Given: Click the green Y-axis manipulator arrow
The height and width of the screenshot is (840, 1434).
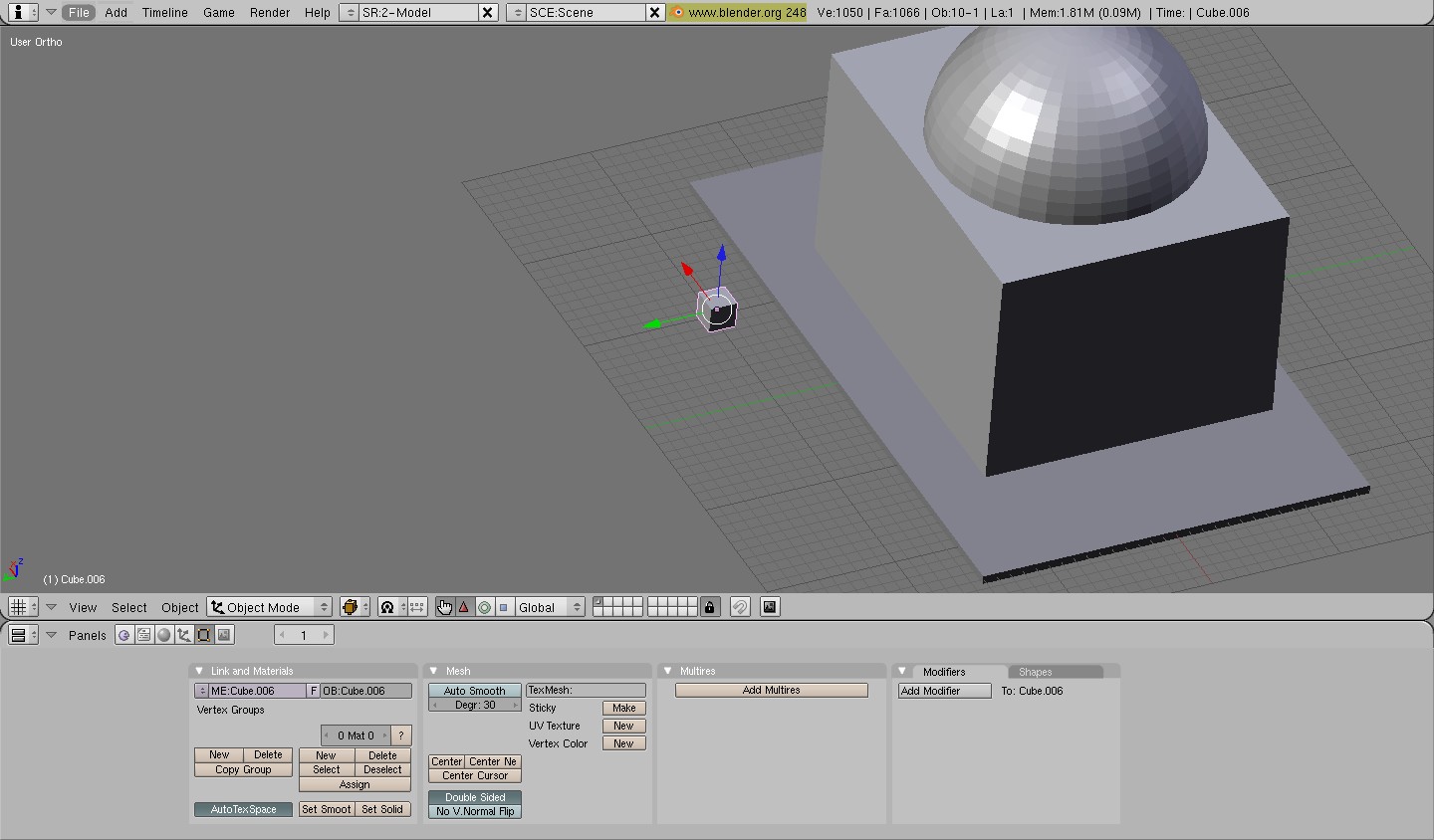Looking at the screenshot, I should coord(653,324).
